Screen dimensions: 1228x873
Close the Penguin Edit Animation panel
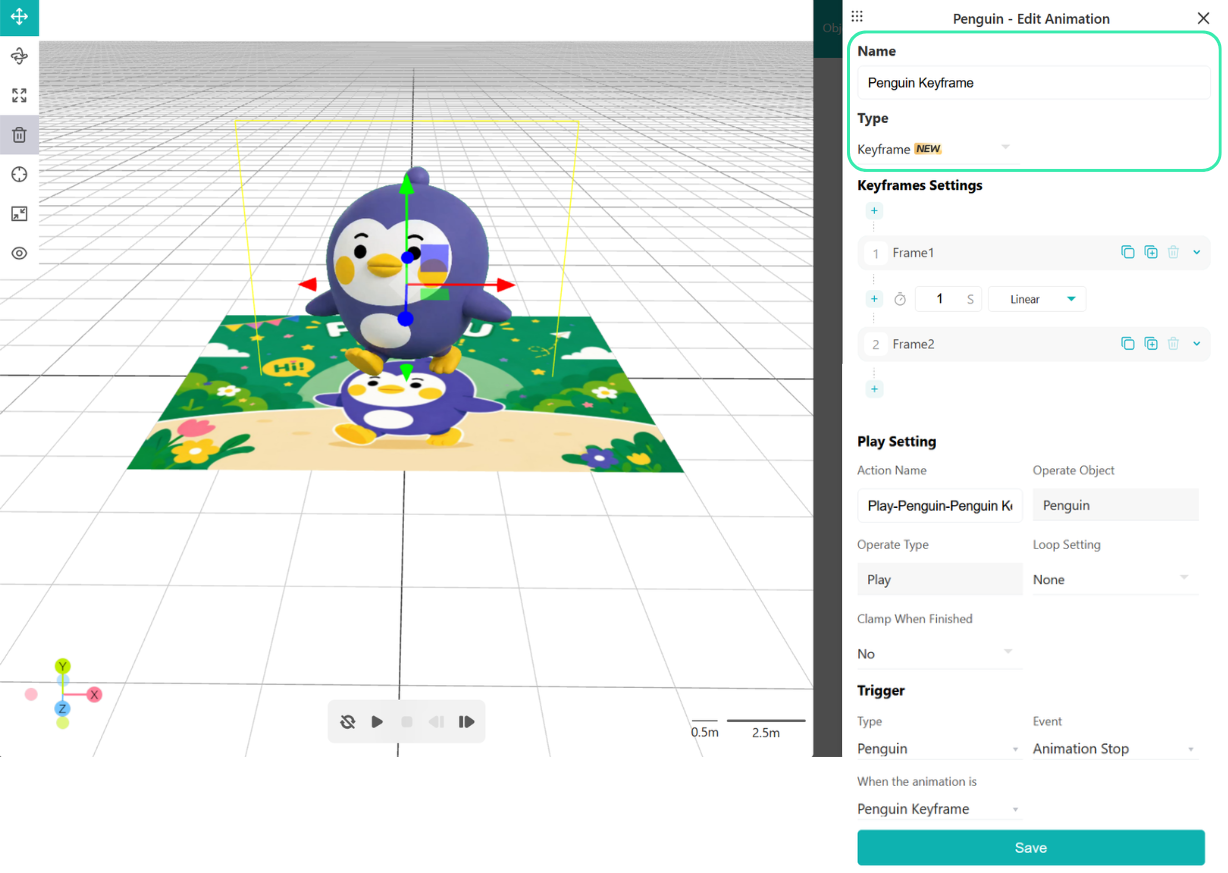point(1203,18)
